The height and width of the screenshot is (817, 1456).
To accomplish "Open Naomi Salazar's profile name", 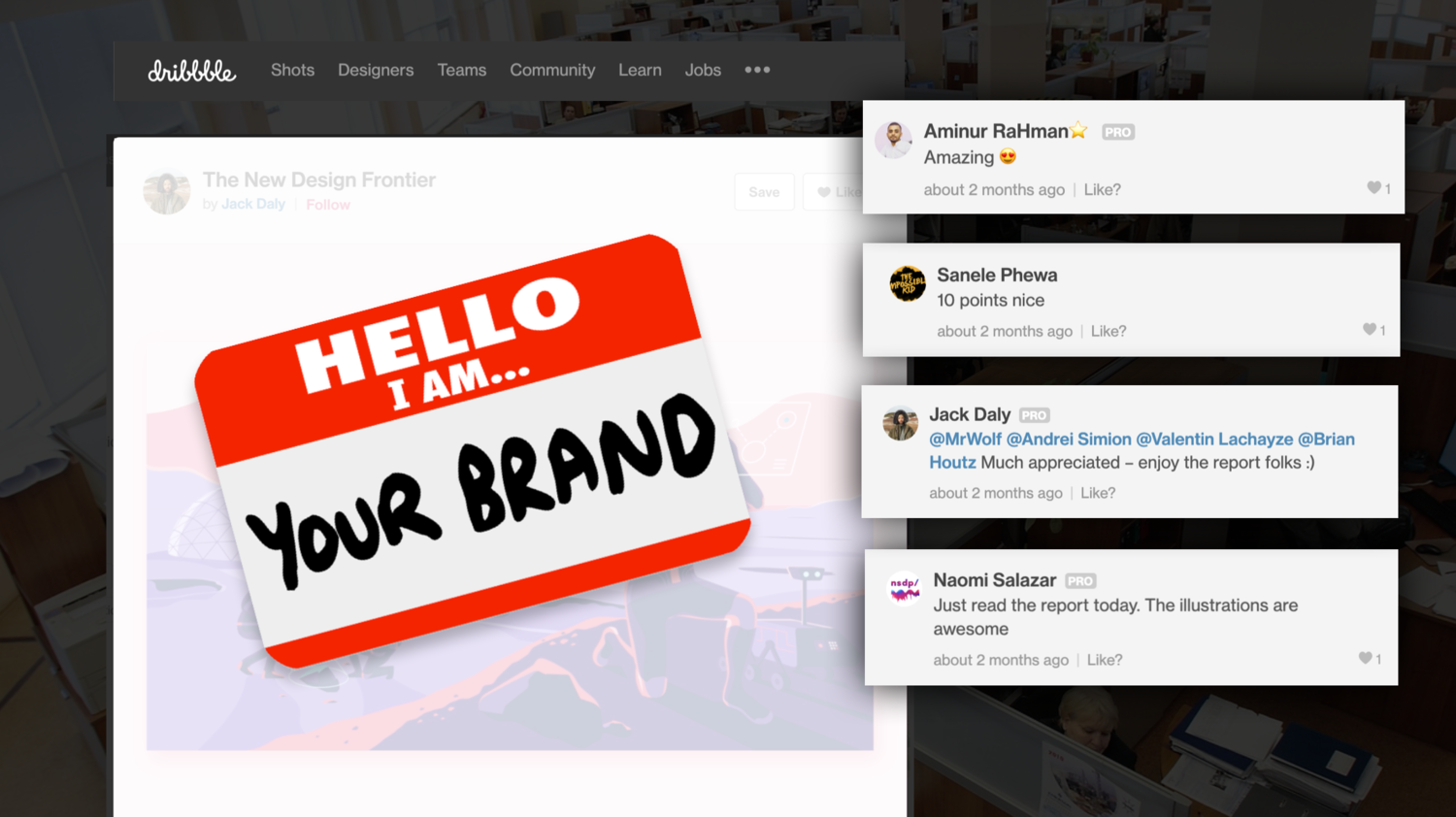I will 994,580.
